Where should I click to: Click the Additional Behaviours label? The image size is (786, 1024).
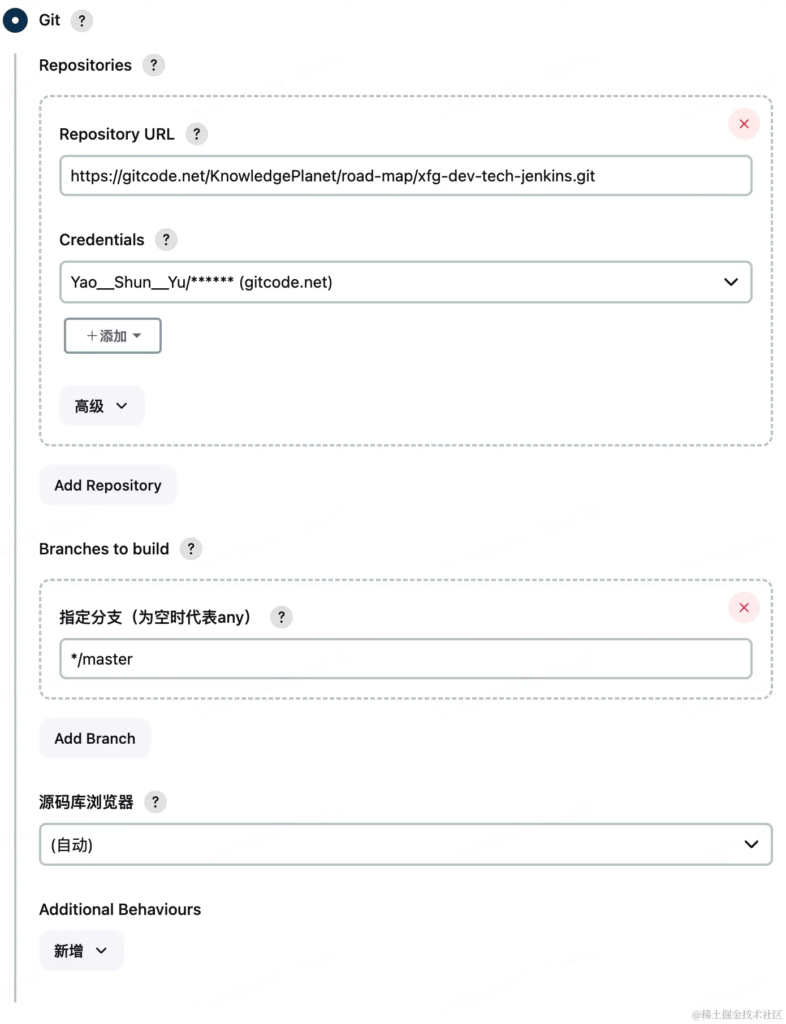[120, 909]
